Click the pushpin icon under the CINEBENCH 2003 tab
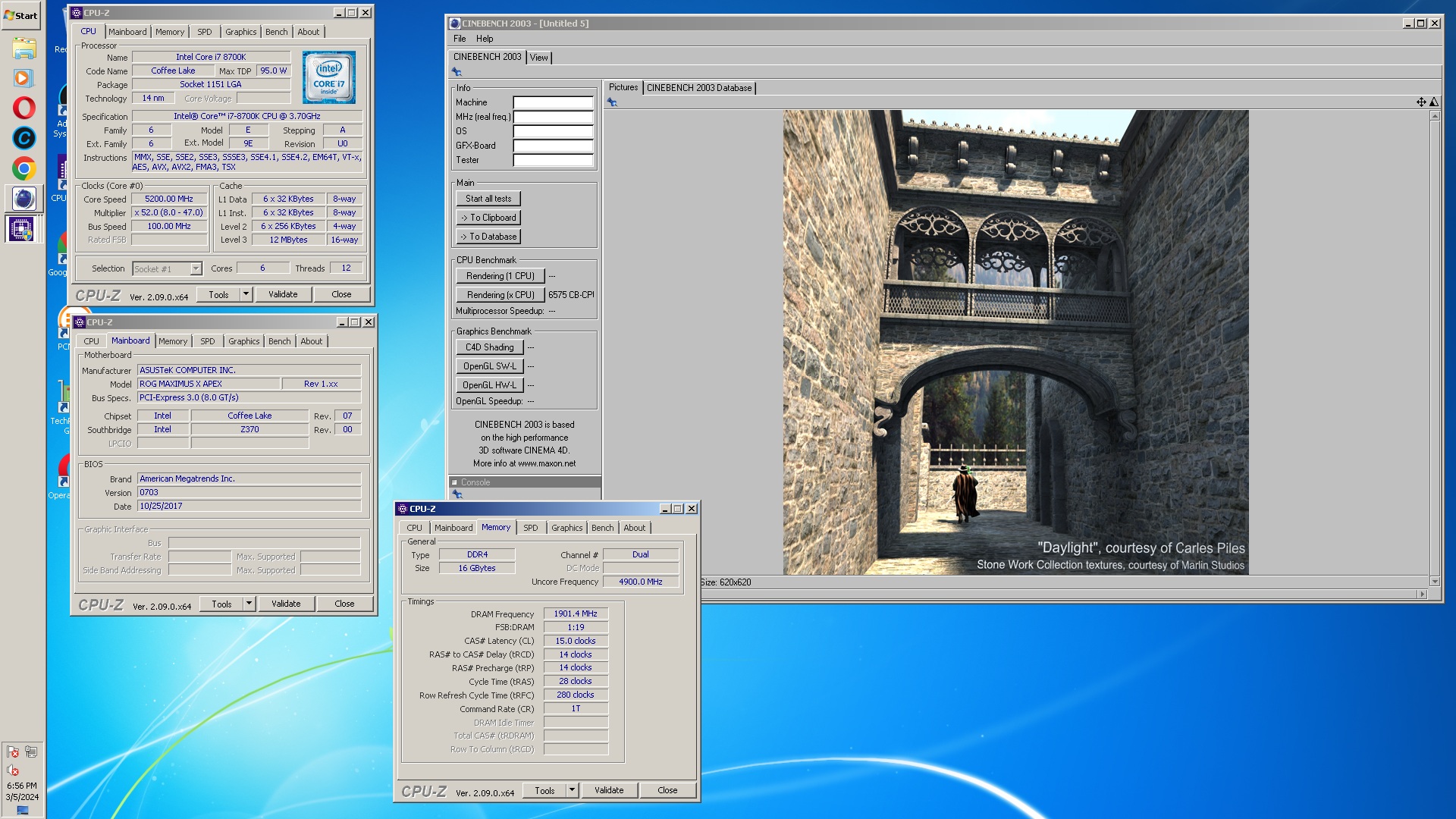Viewport: 1456px width, 819px height. [457, 72]
